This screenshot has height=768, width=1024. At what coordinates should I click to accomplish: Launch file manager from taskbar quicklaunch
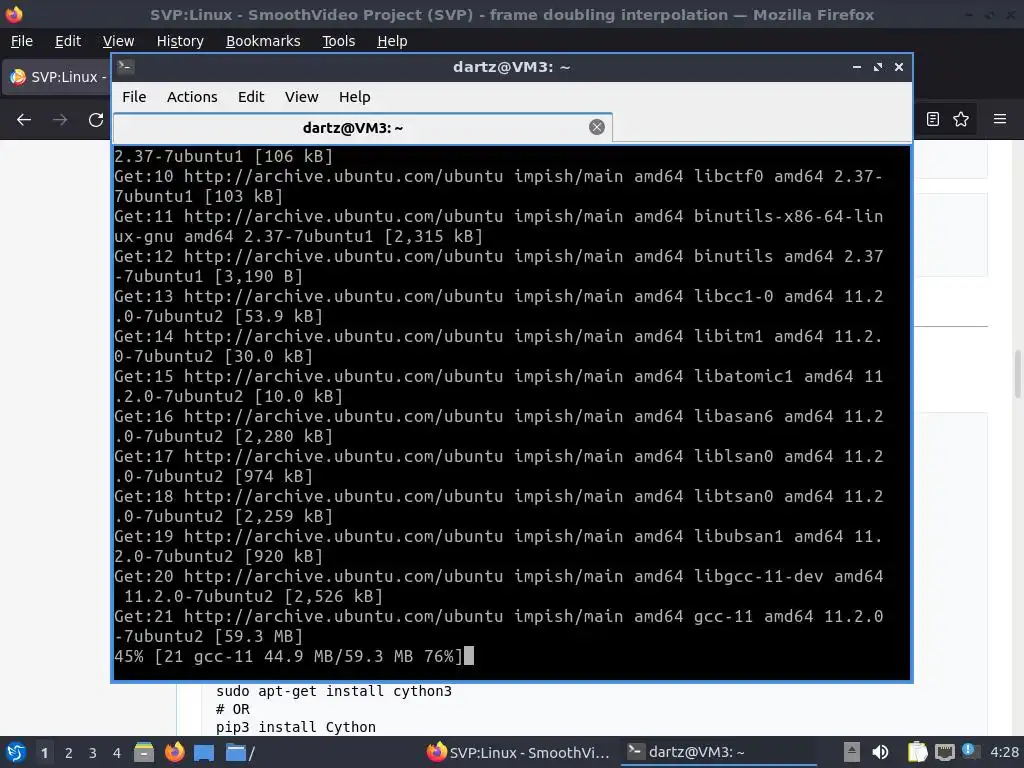(x=144, y=752)
